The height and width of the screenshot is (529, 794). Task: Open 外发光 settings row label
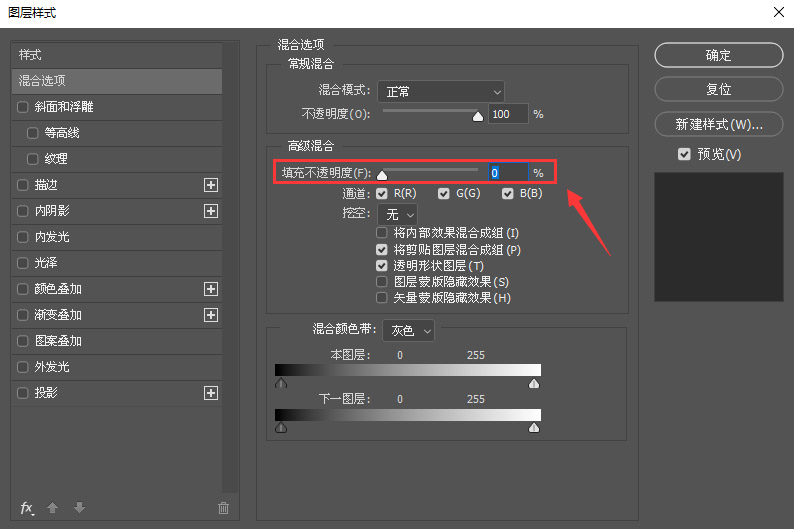click(52, 367)
